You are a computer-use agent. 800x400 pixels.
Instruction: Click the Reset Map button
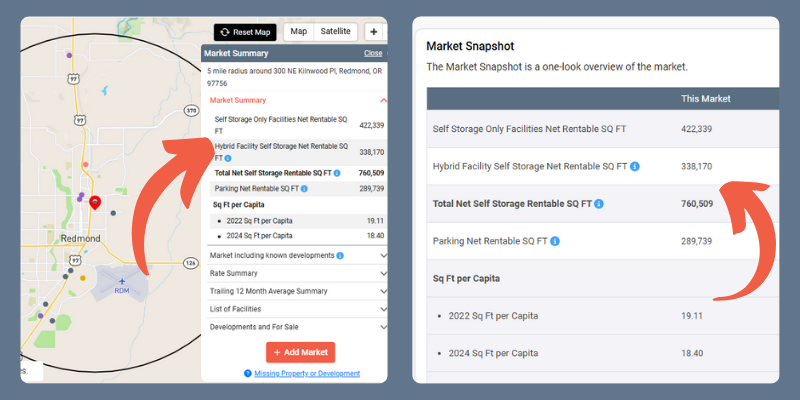point(245,32)
